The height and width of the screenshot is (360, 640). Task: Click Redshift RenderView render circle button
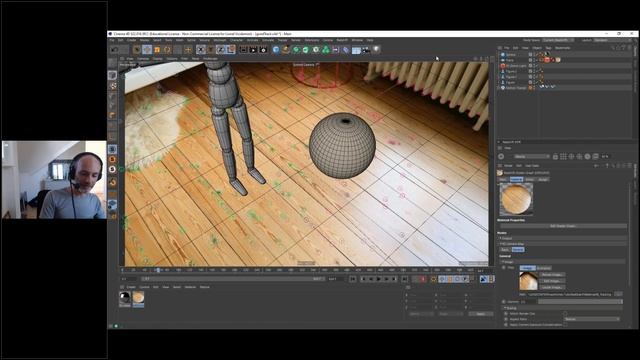coord(501,156)
